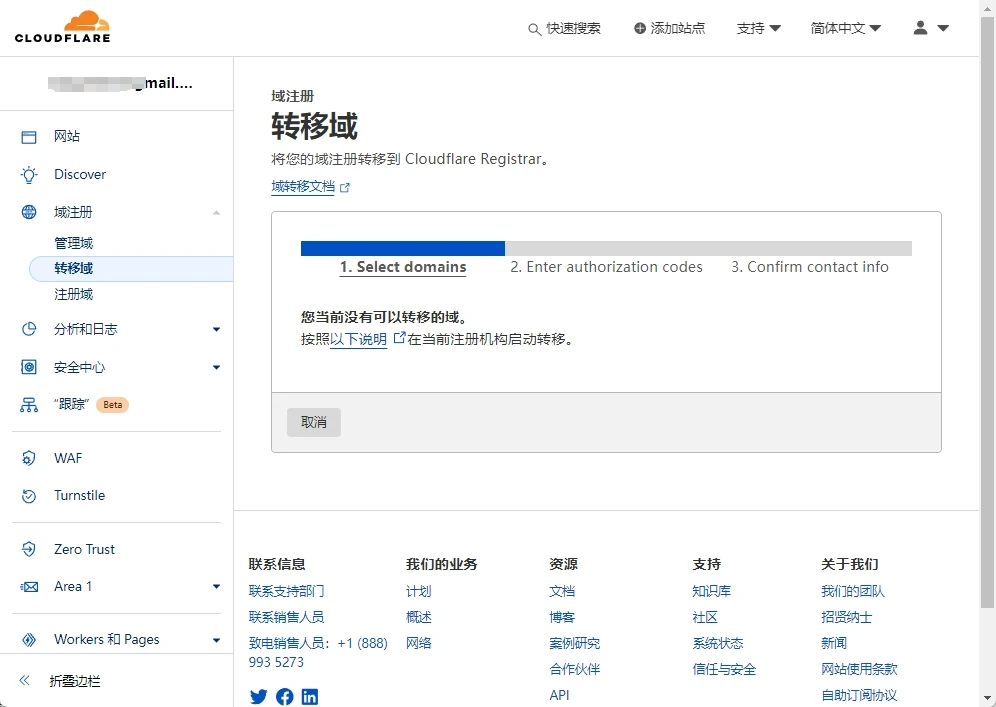The height and width of the screenshot is (707, 996).
Task: Click the WAF shield icon
Action: click(x=29, y=458)
